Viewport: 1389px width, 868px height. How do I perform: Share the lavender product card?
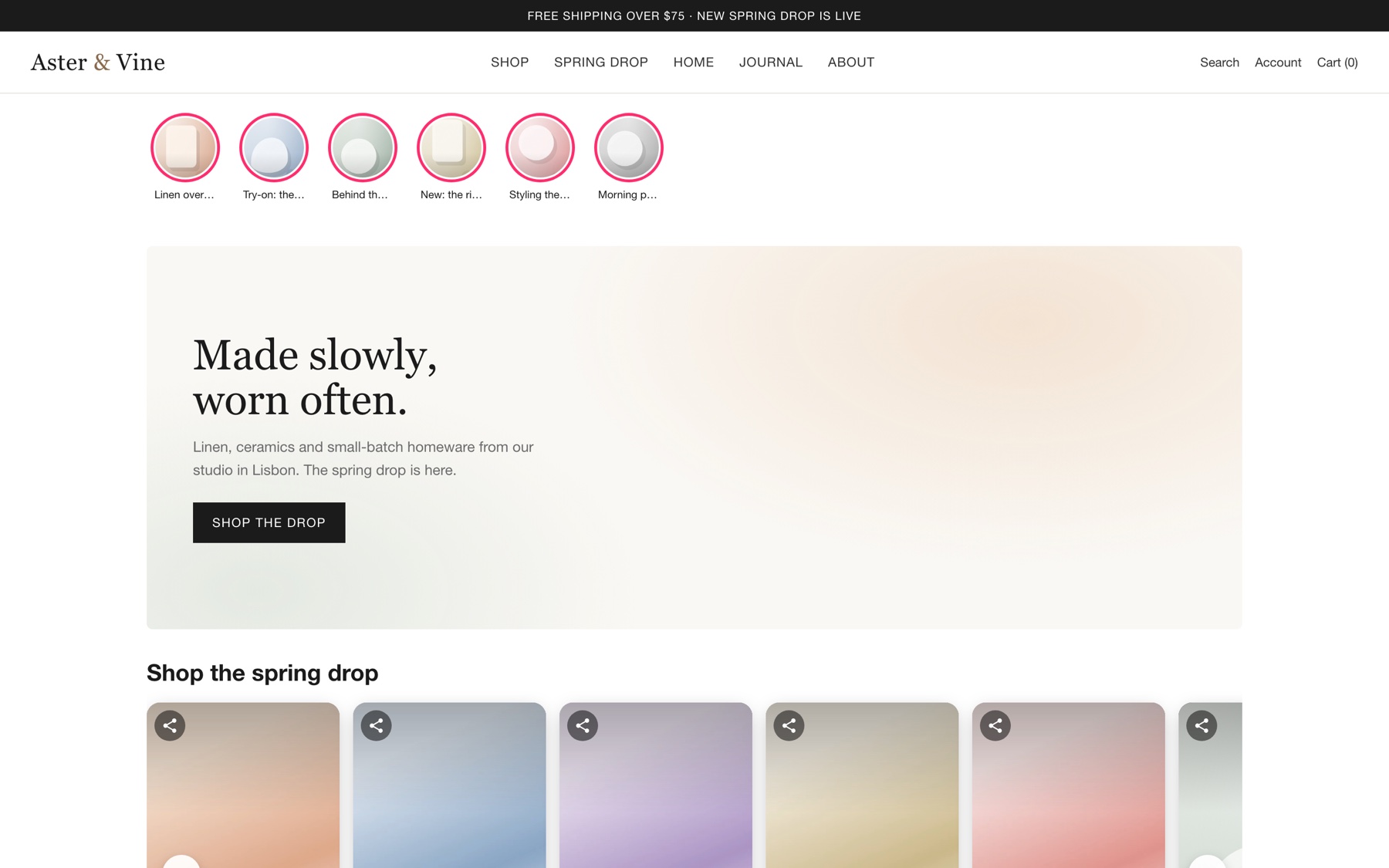(583, 725)
